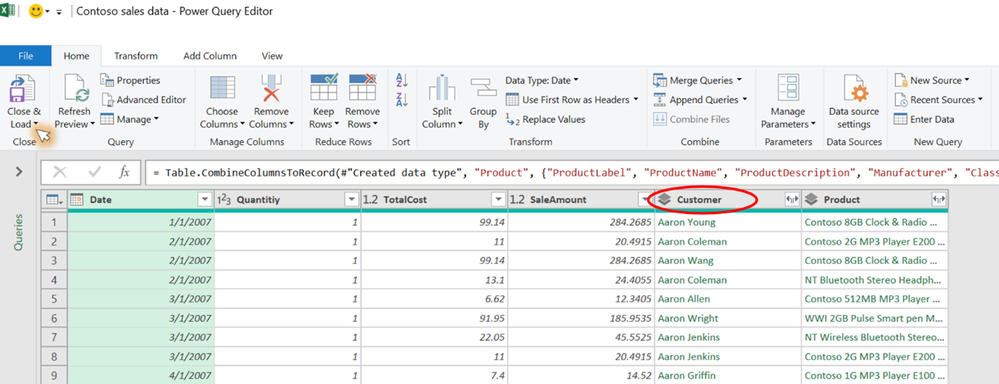Screen dimensions: 999x384
Task: Expand the Customer column records
Action: point(791,200)
